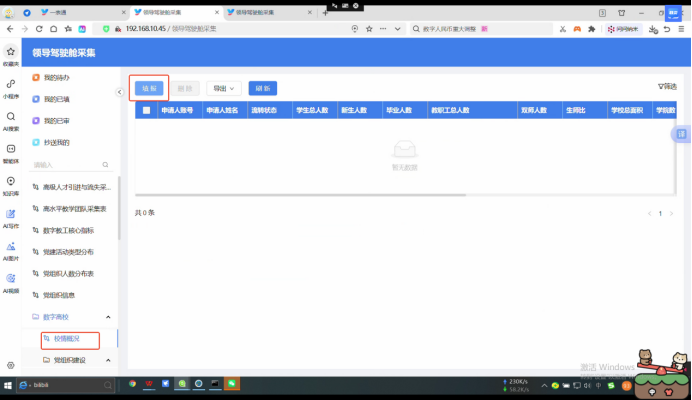
Task: Click the 刷新 button
Action: click(263, 88)
